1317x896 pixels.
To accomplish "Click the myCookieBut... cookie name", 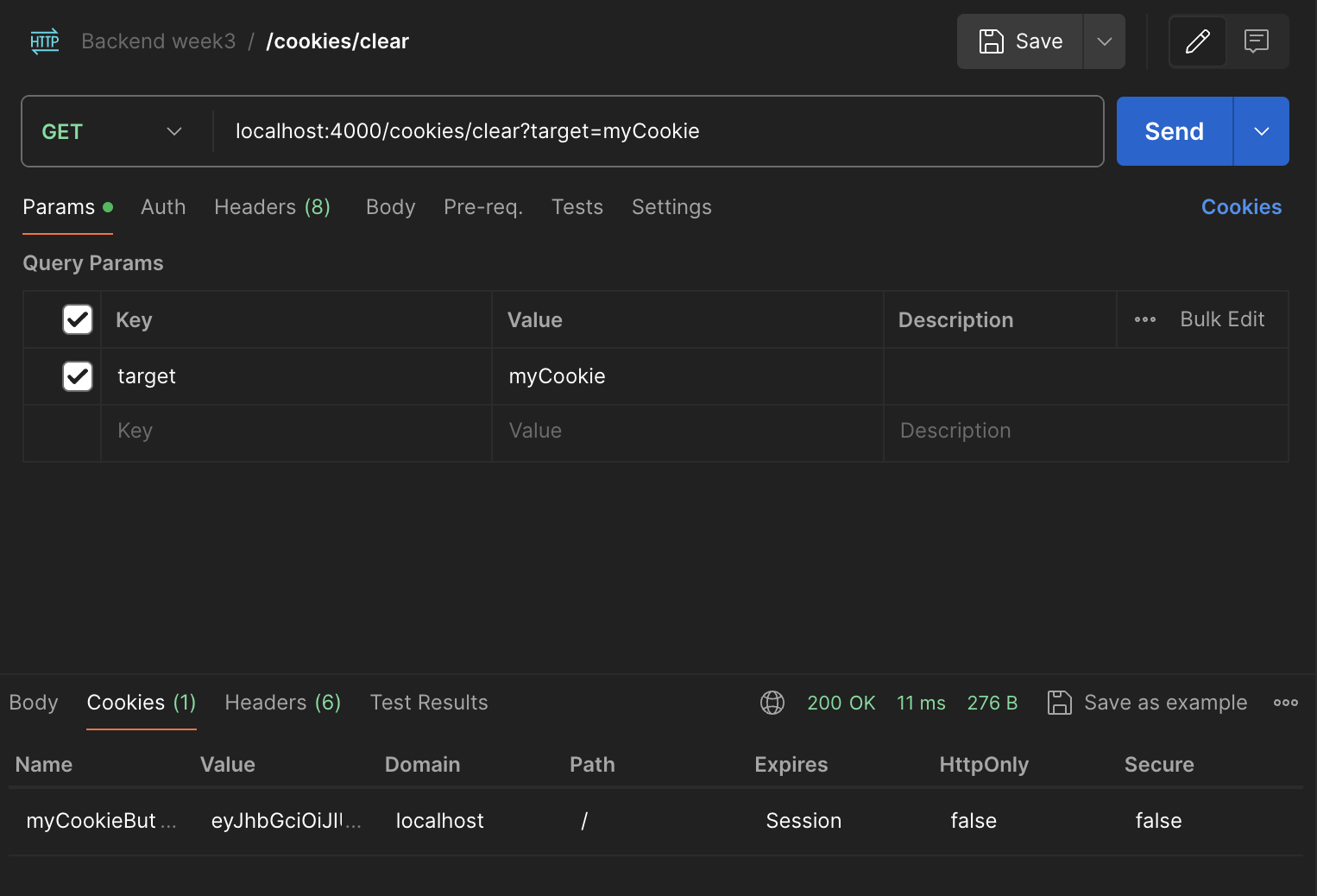I will pos(101,821).
